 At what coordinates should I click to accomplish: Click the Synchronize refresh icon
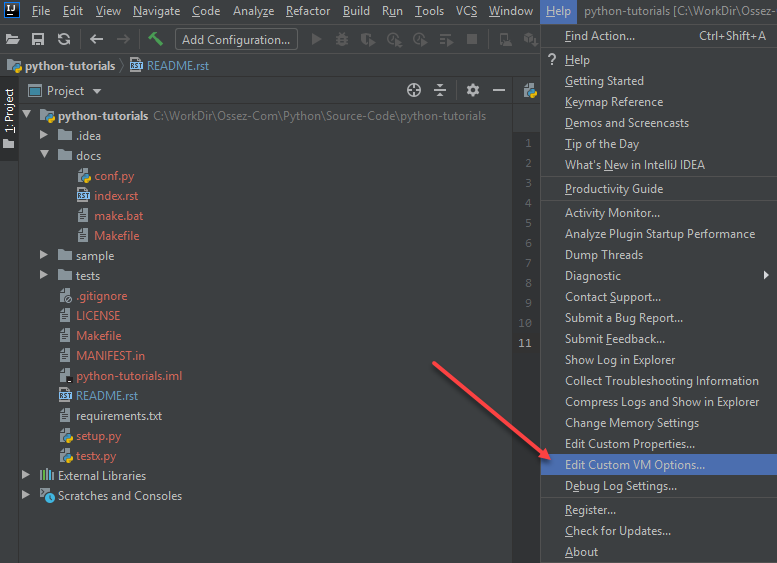(64, 39)
